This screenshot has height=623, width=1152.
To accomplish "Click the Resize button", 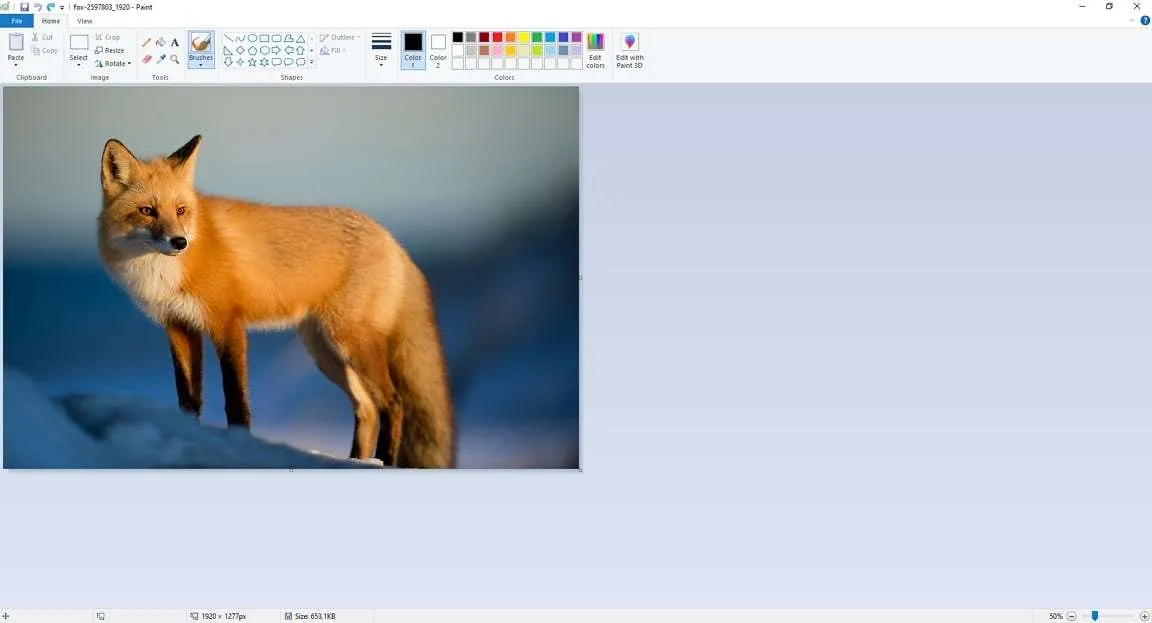I will click(109, 51).
